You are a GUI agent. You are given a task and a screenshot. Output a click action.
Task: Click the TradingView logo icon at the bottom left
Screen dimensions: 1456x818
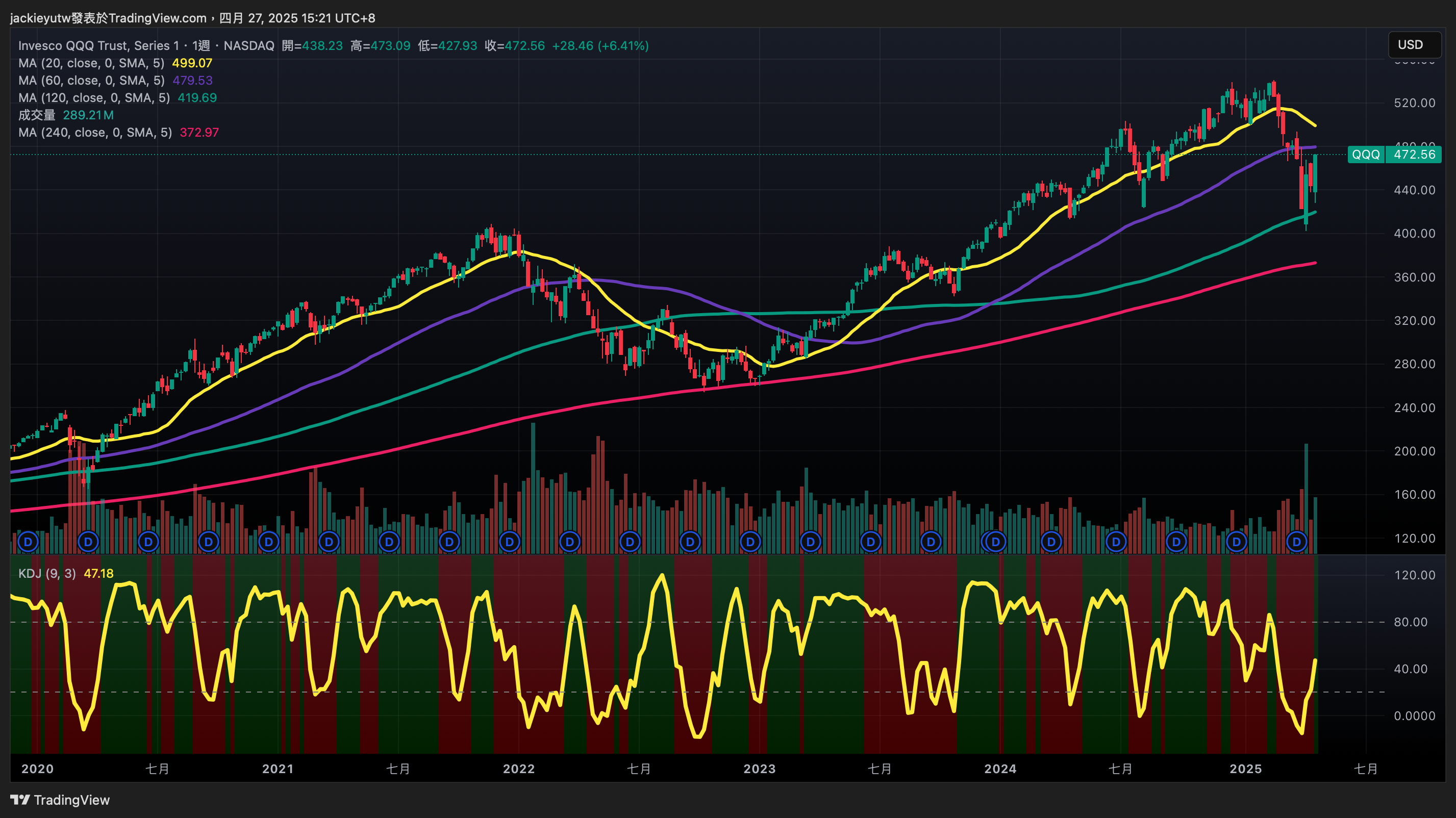click(x=20, y=800)
